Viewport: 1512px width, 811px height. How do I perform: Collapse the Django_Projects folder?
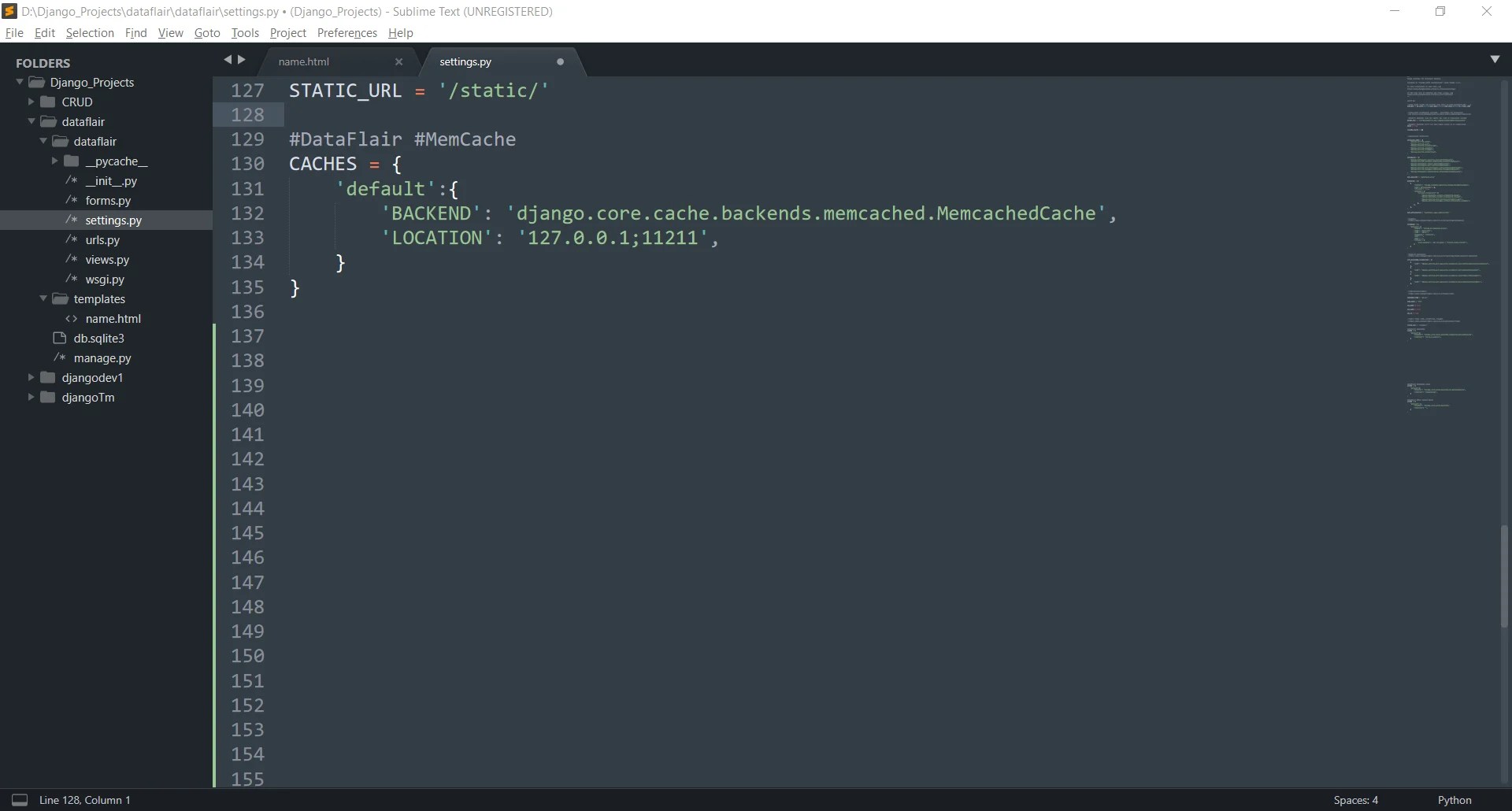coord(18,82)
